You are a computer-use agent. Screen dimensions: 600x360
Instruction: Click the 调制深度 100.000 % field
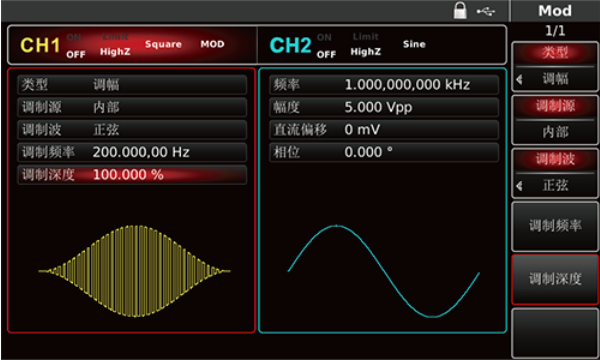pos(132,175)
